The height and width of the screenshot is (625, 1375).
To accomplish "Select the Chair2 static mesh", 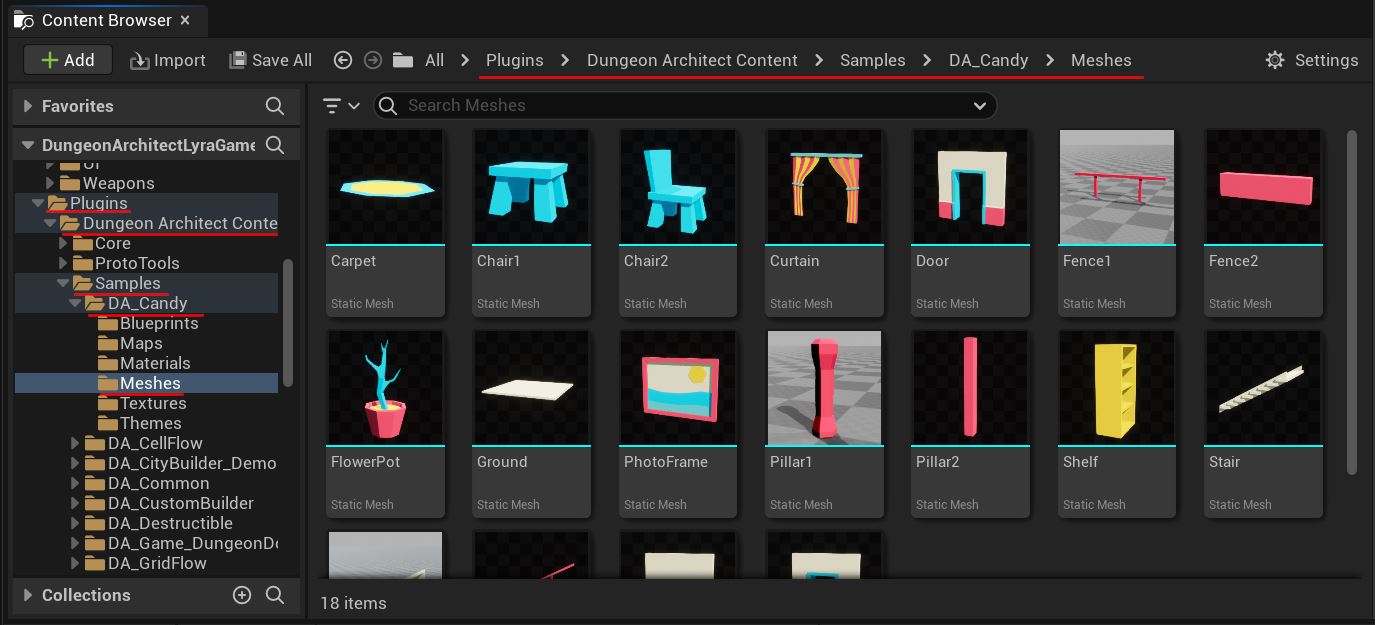I will coord(678,223).
